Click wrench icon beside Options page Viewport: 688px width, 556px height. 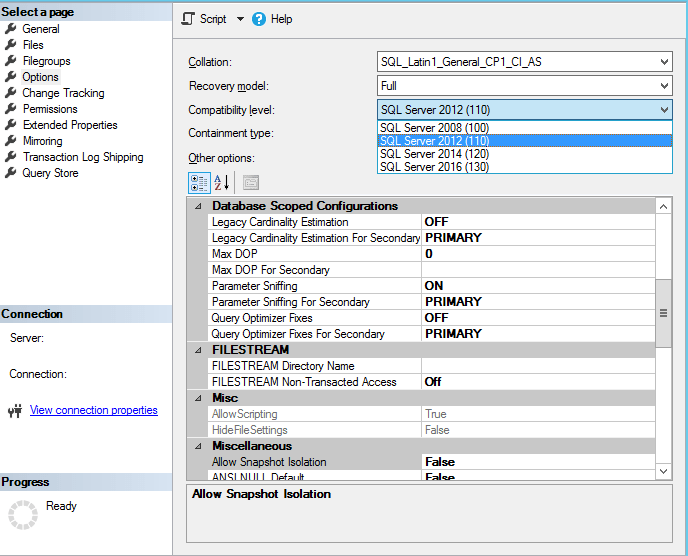pyautogui.click(x=11, y=77)
